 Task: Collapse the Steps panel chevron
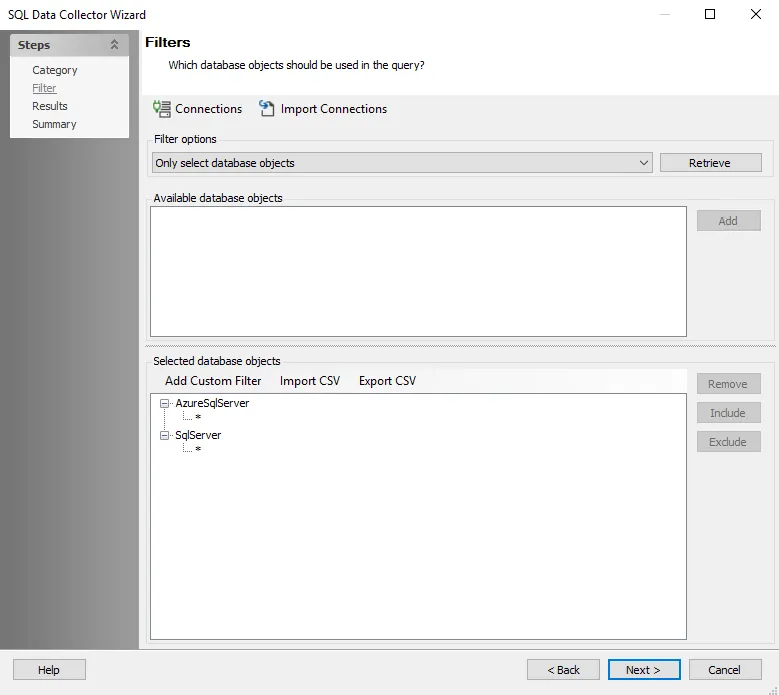click(114, 45)
